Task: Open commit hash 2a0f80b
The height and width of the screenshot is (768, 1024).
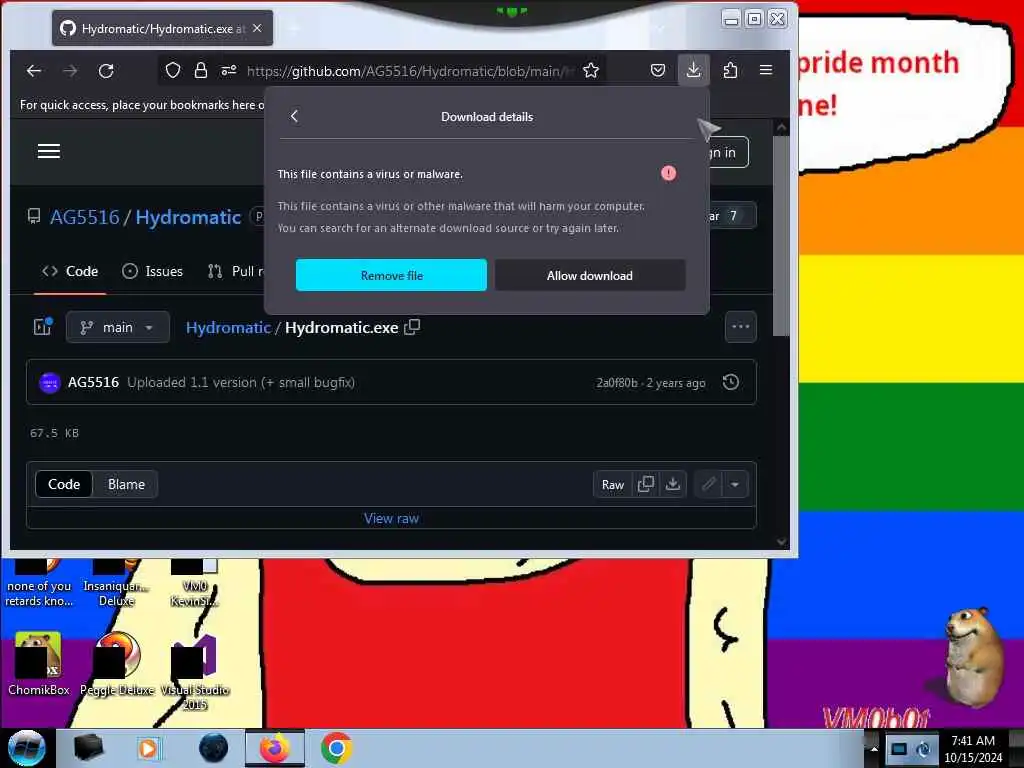Action: tap(616, 383)
